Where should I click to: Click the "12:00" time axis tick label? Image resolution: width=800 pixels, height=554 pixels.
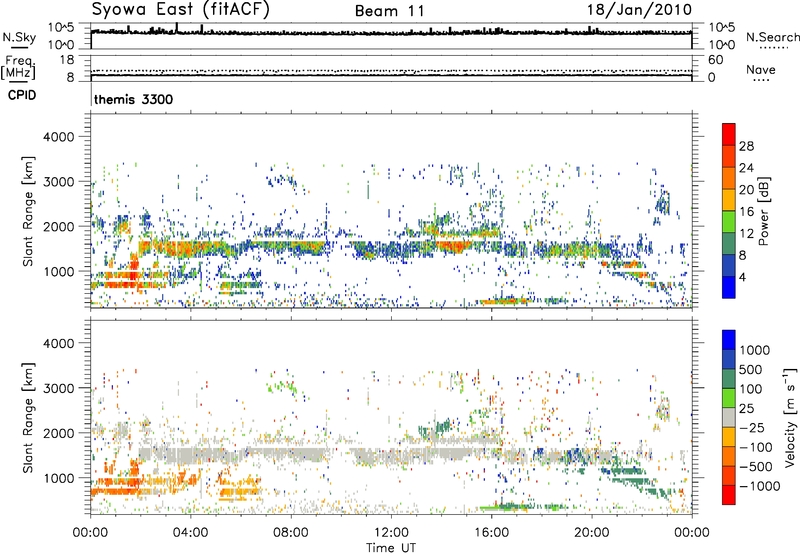pyautogui.click(x=391, y=533)
